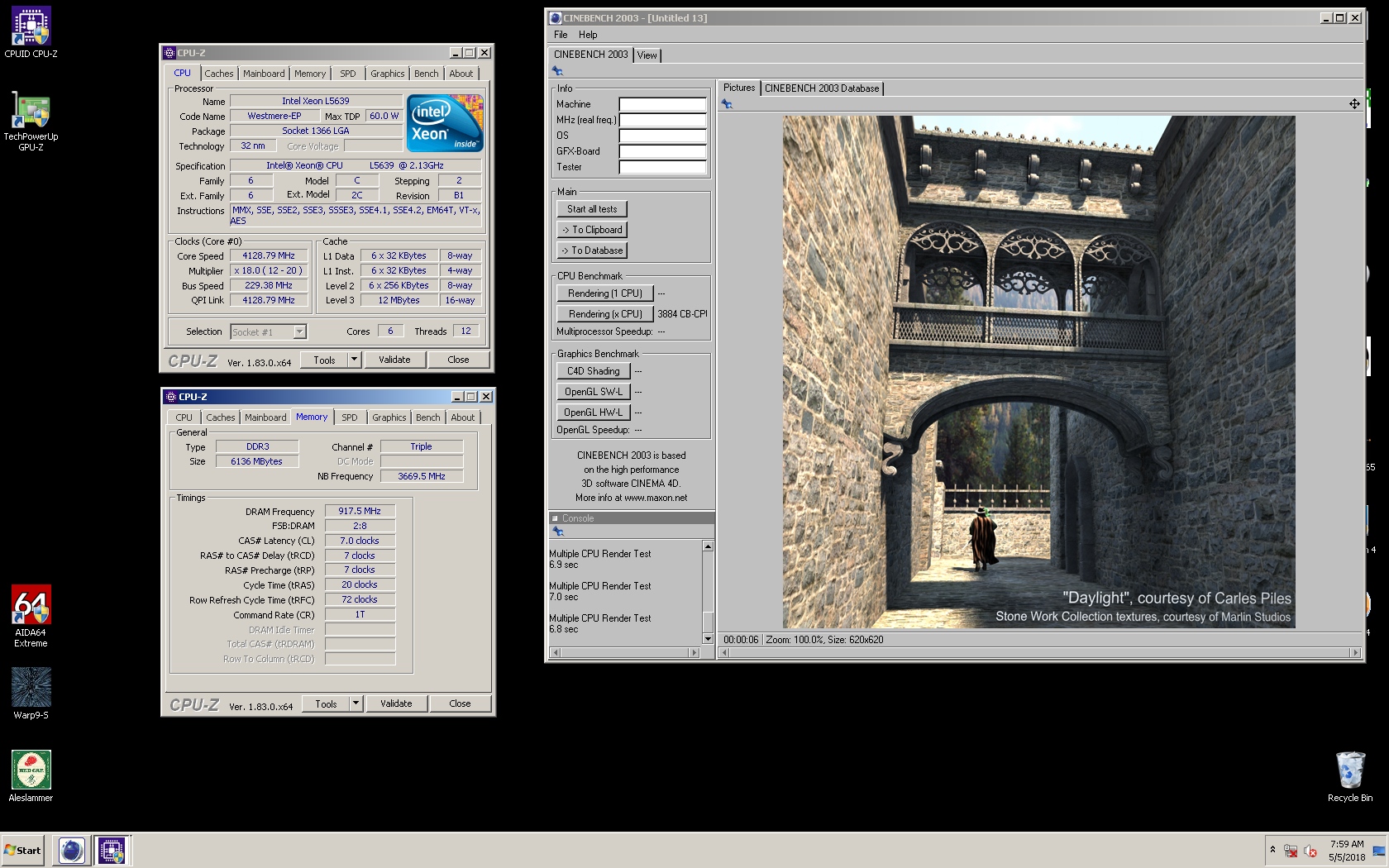
Task: Click the Start all tests button
Action: click(592, 209)
